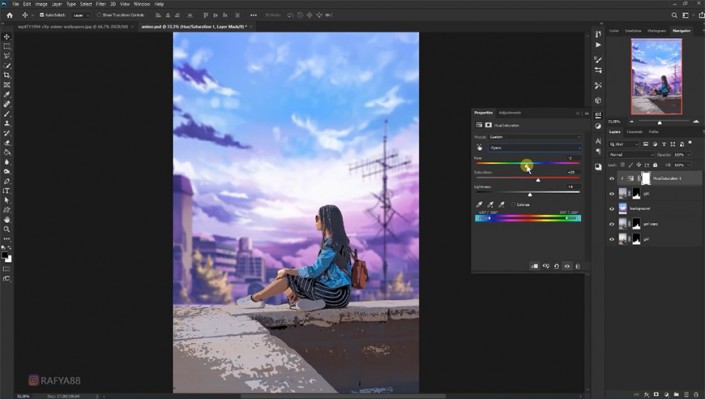Pick the Subtract from Sample eyedropper
The height and width of the screenshot is (399, 705).
coord(501,204)
